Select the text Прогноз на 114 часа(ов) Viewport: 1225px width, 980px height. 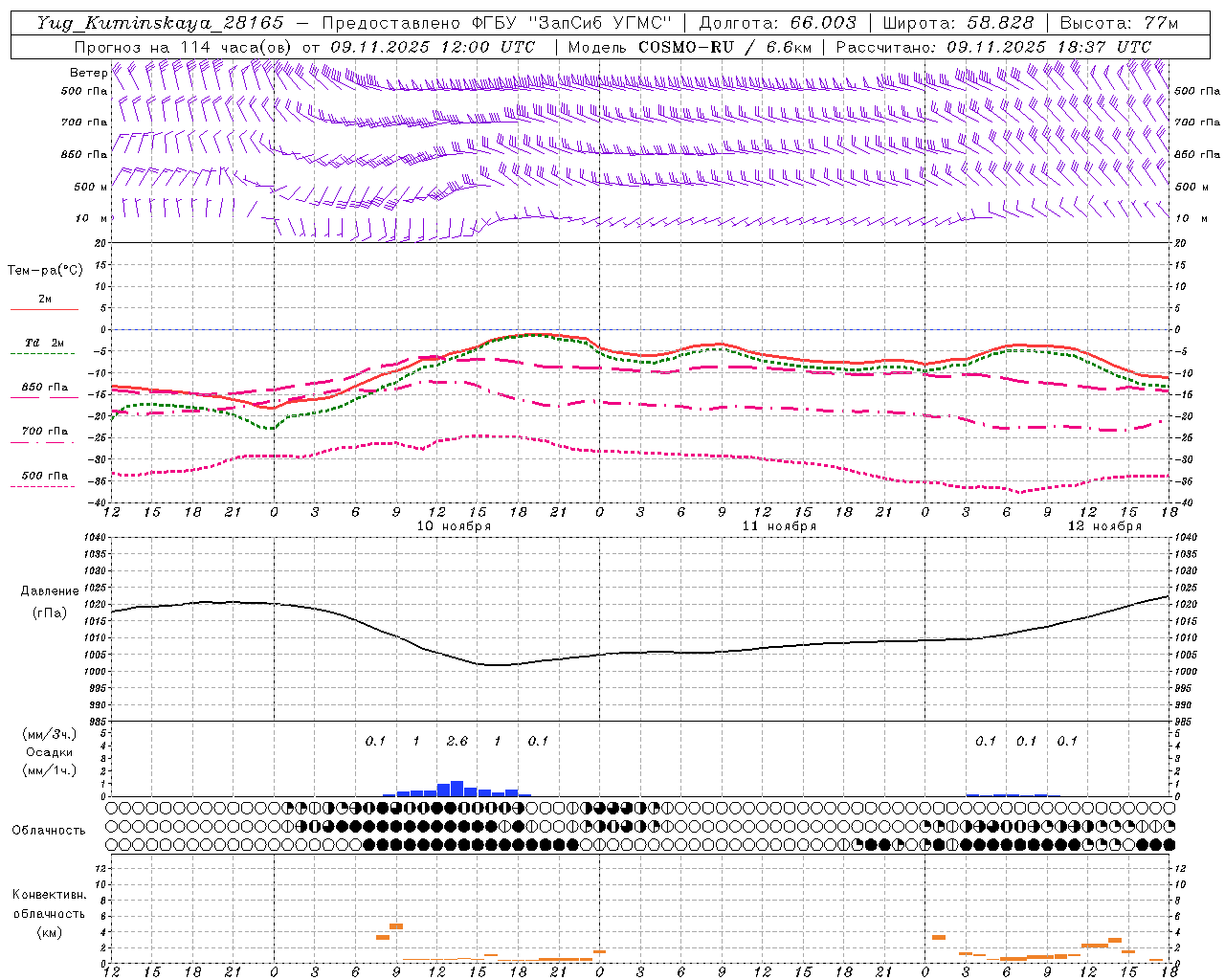(183, 47)
